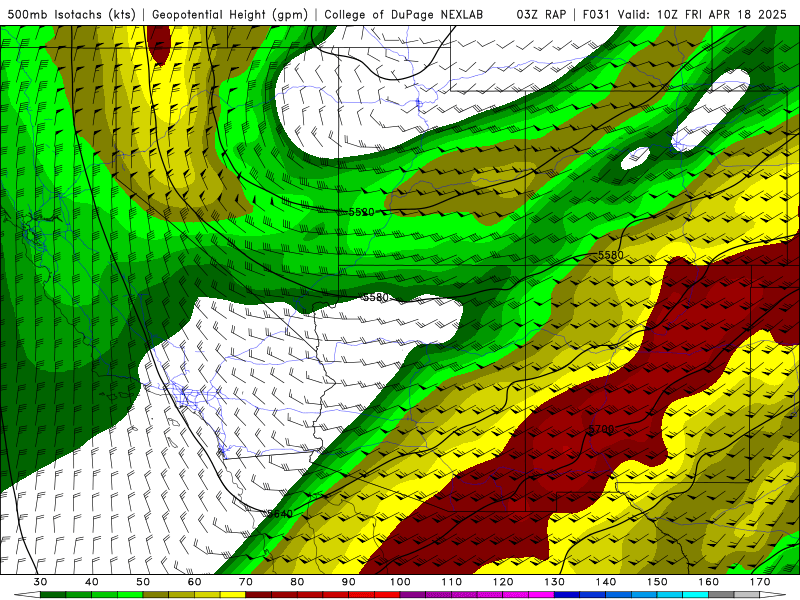Select the dark red 70-75 kt swatch
Image resolution: width=800 pixels, height=600 pixels.
[259, 595]
